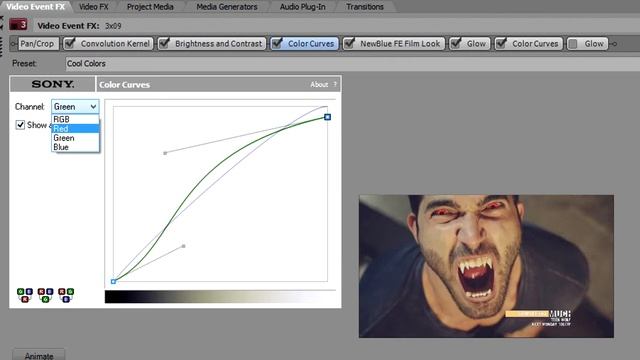The width and height of the screenshot is (640, 360).
Task: Click the video preview image
Action: coord(486,266)
